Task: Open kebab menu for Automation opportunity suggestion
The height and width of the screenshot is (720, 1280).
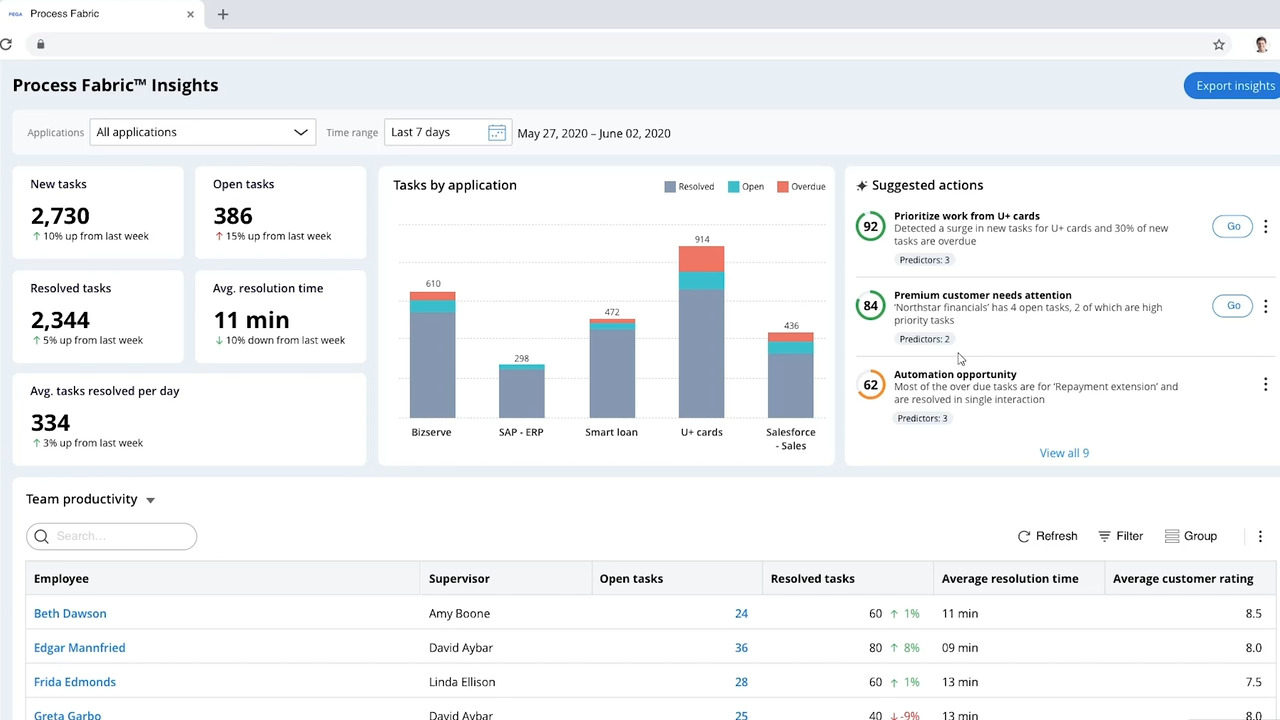Action: 1265,385
